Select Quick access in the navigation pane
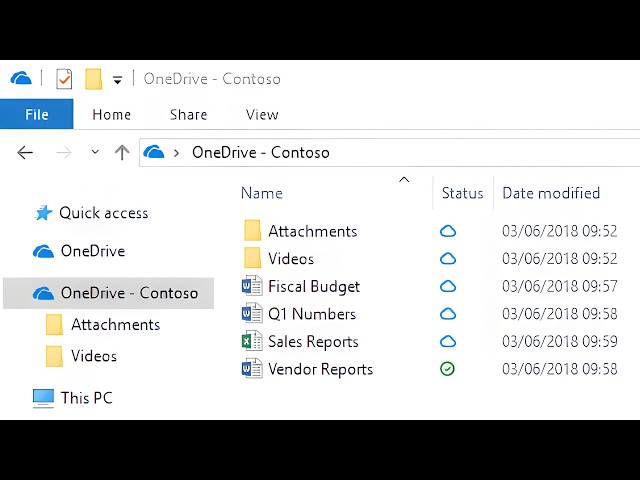 pyautogui.click(x=104, y=213)
